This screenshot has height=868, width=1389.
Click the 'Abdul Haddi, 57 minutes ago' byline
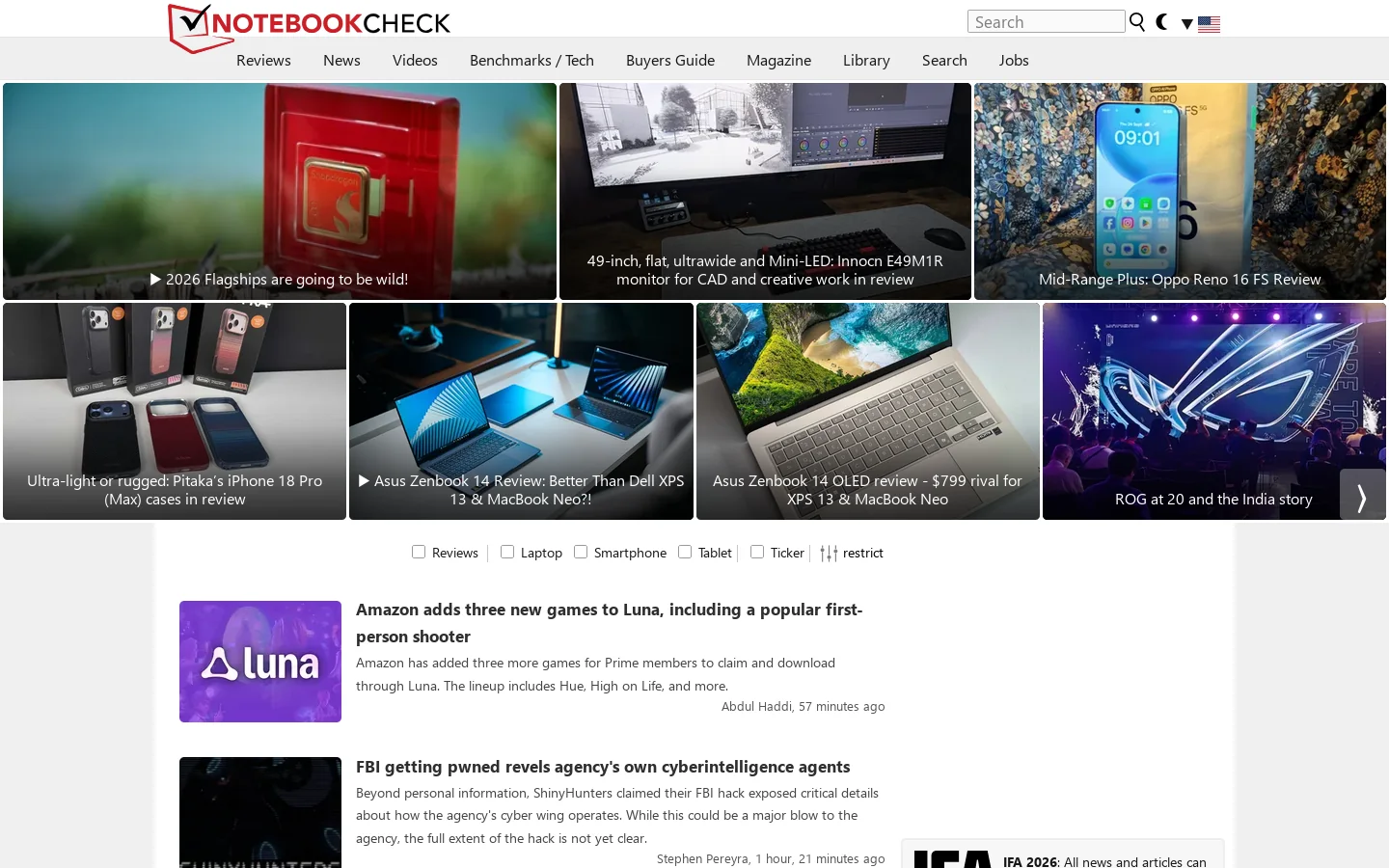pos(803,706)
